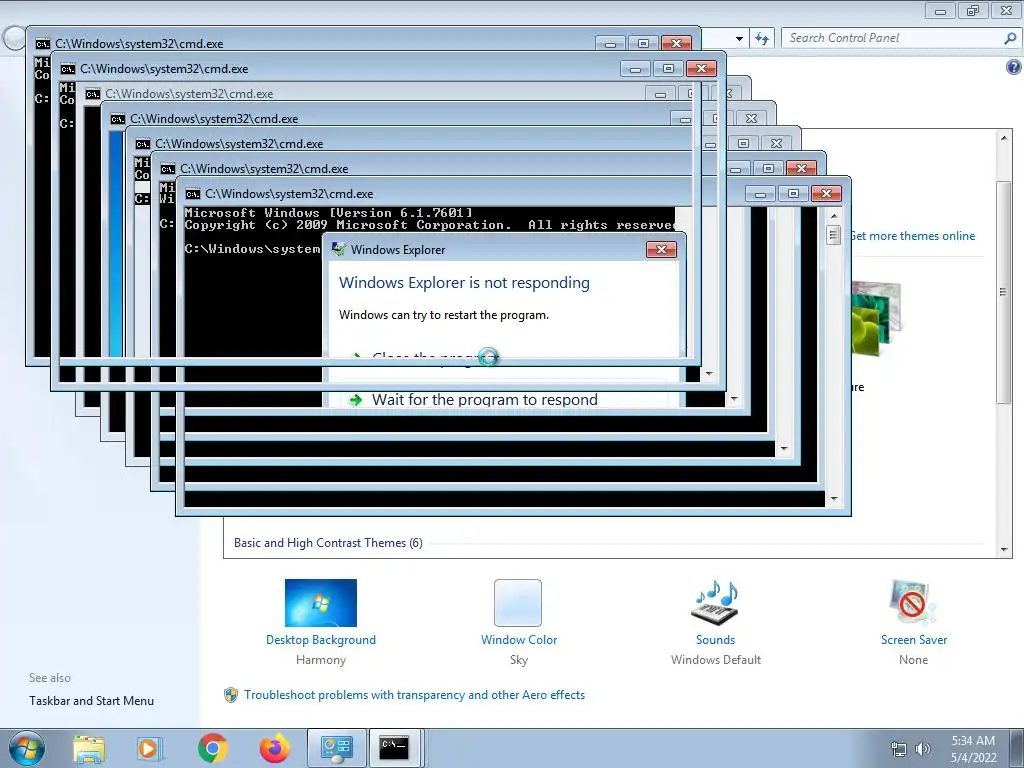Click the themes list scroll down arrow
This screenshot has height=768, width=1024.
[x=1004, y=551]
